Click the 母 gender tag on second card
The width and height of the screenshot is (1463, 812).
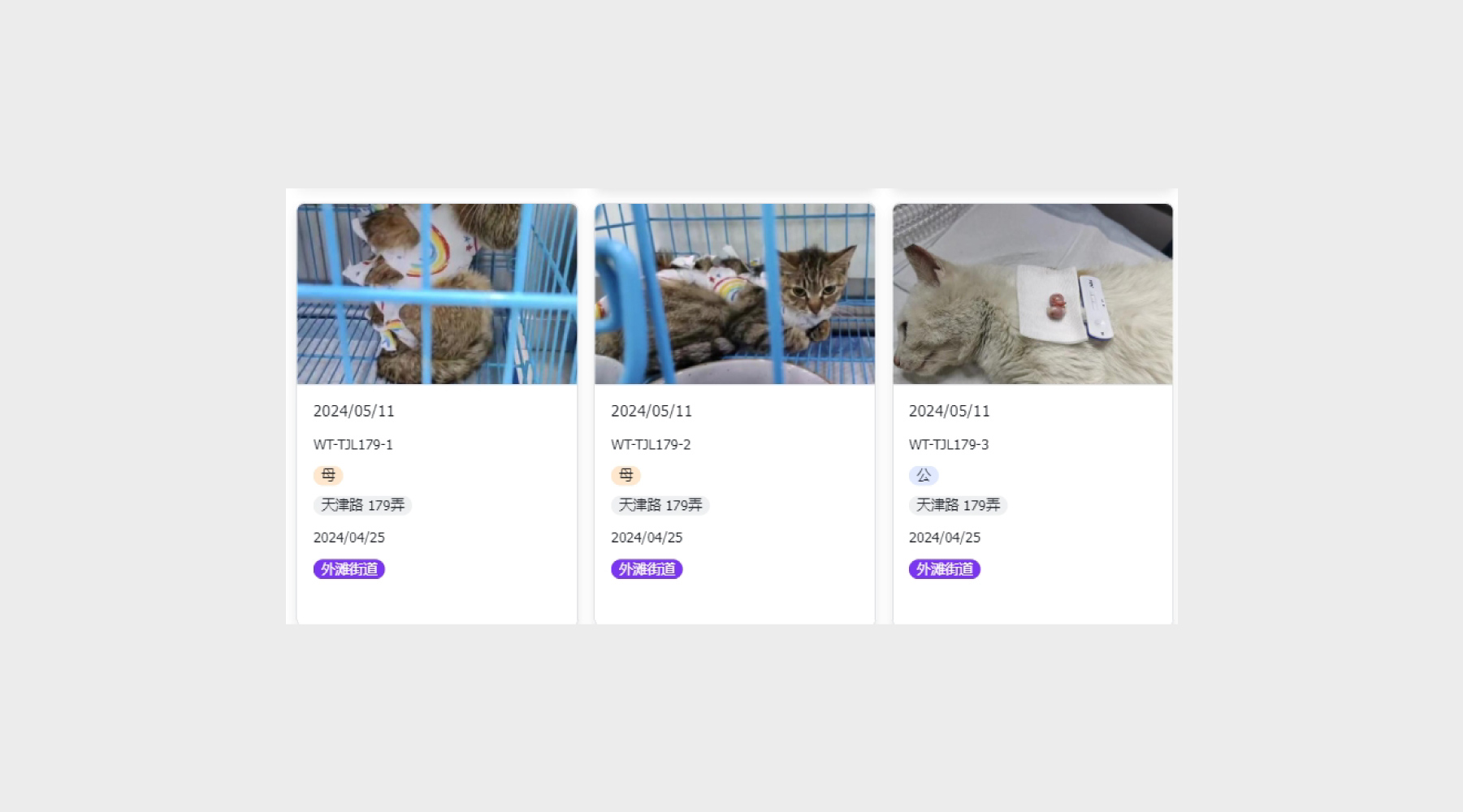pyautogui.click(x=625, y=475)
